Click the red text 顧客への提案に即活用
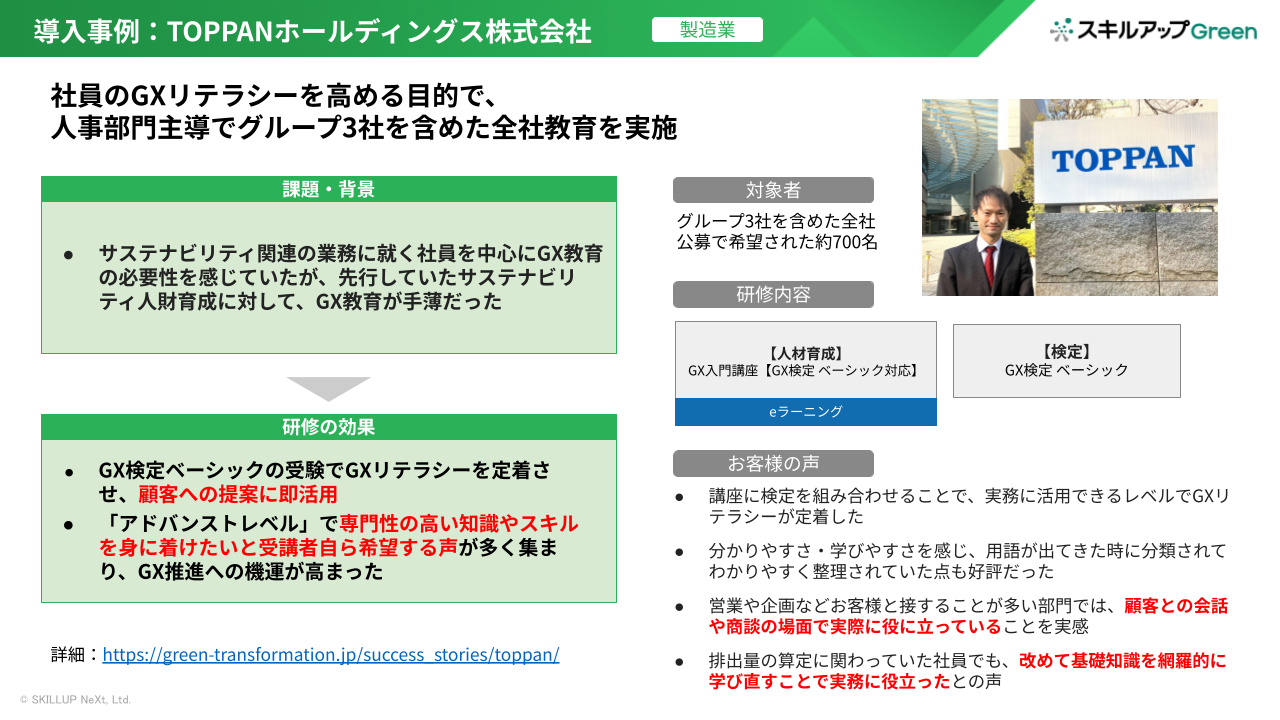1280x720 pixels. click(x=237, y=494)
